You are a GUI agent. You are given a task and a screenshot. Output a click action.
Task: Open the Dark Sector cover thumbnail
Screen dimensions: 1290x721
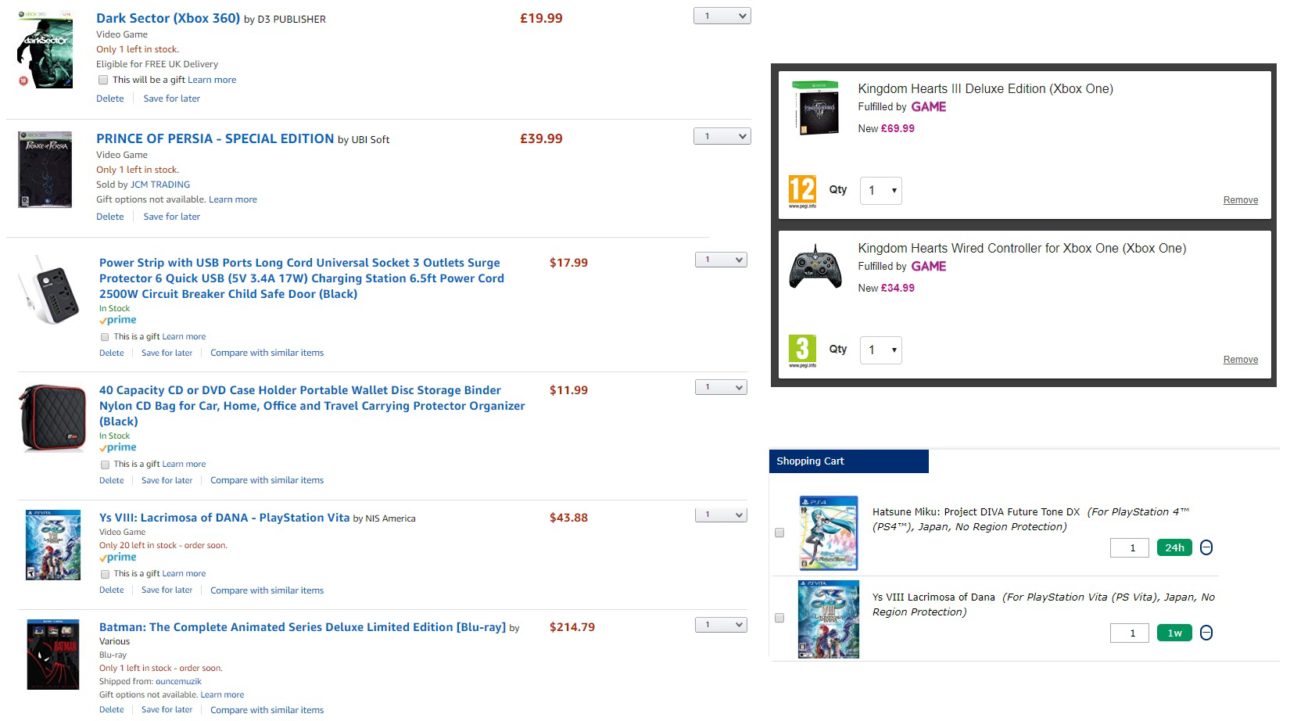(45, 51)
